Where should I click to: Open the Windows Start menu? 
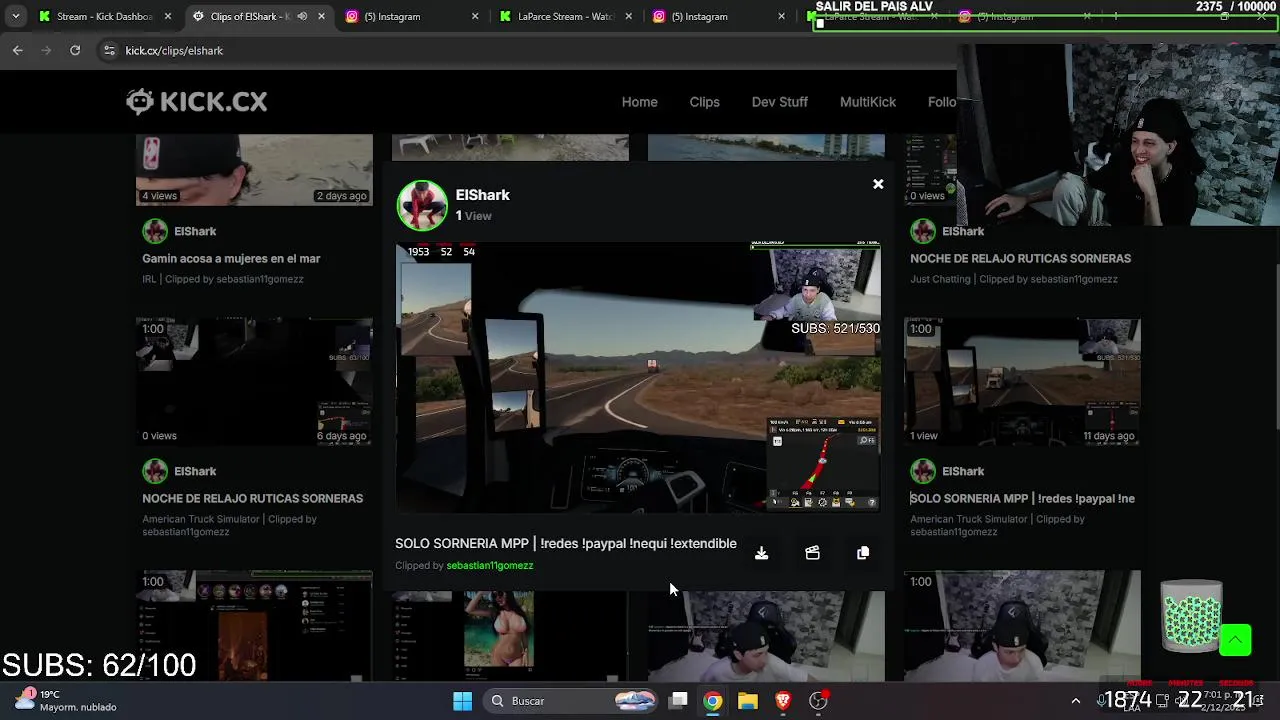[x=462, y=701]
